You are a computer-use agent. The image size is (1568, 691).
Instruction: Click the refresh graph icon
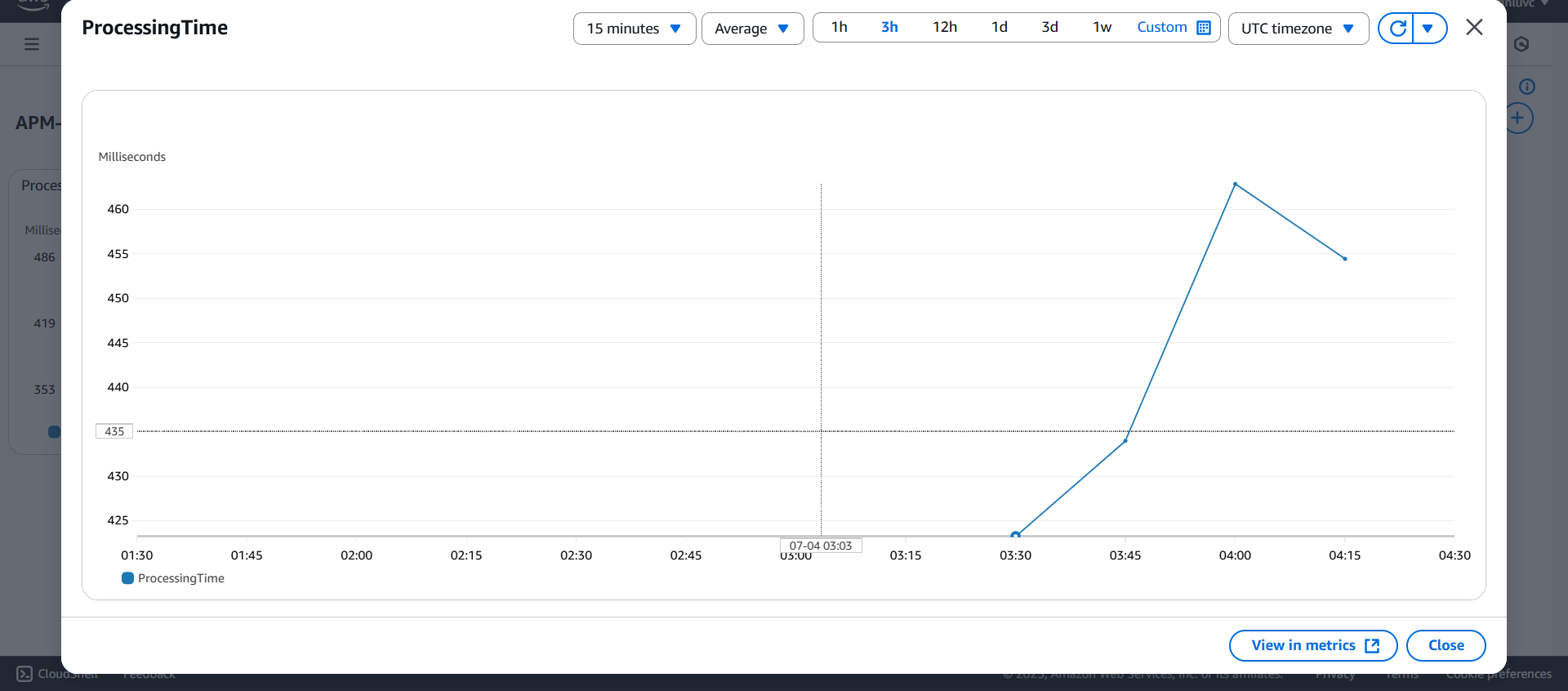pyautogui.click(x=1397, y=29)
